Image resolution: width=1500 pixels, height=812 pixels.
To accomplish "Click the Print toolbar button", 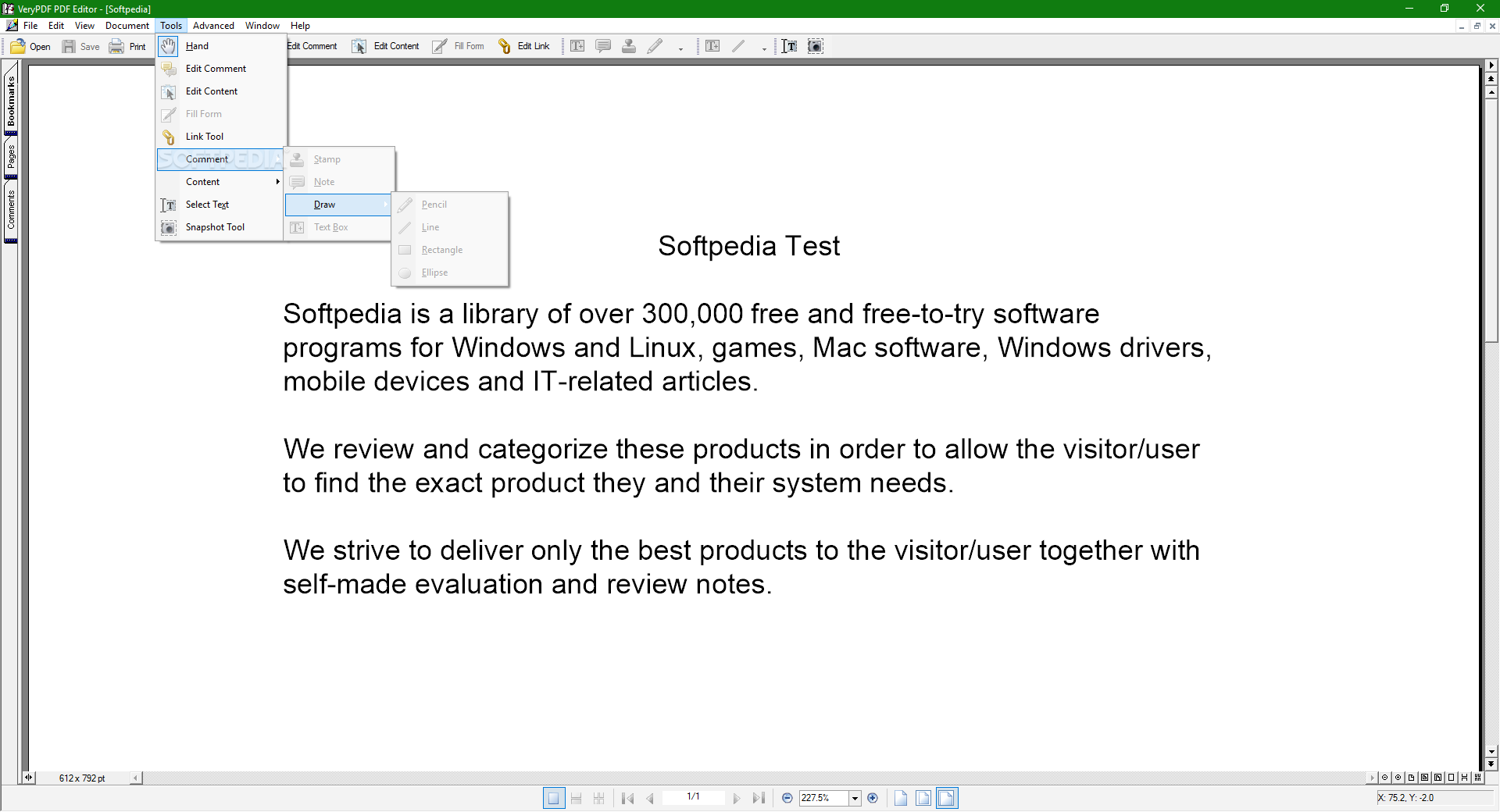I will pos(128,47).
